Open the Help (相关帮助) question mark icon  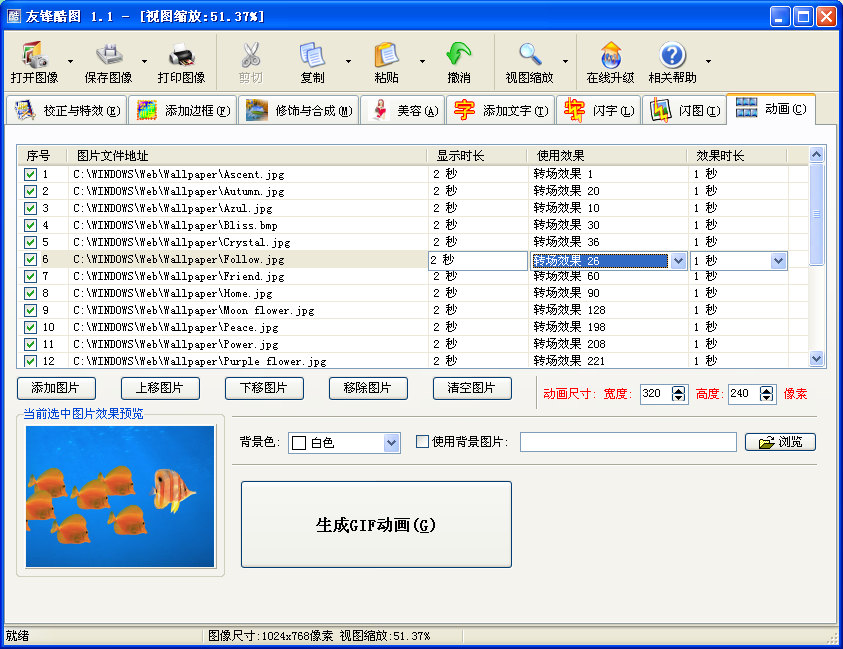(x=673, y=56)
